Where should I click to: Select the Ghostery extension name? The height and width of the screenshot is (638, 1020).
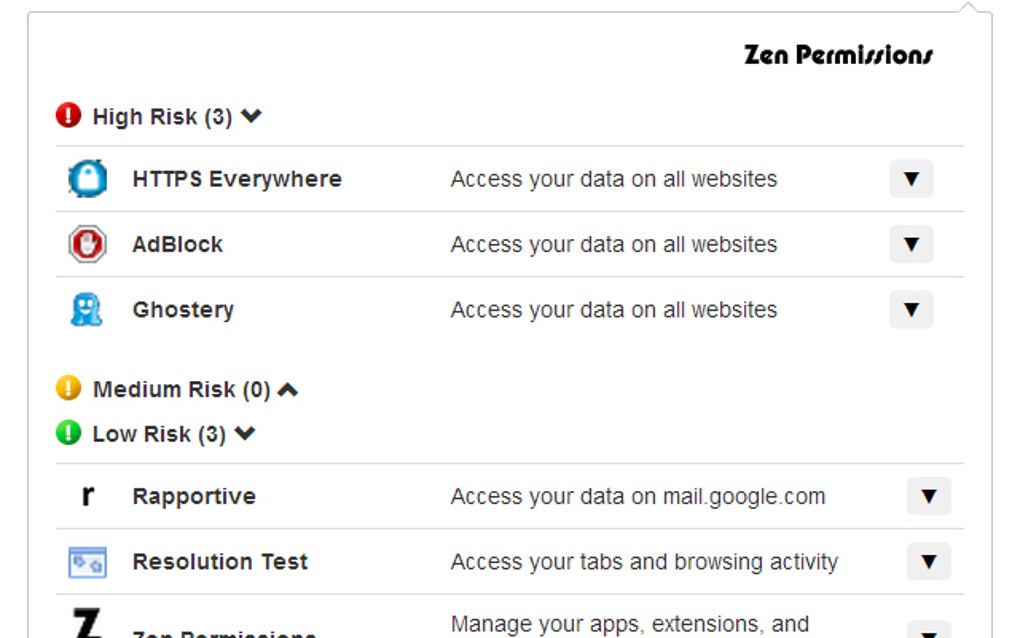(x=183, y=310)
